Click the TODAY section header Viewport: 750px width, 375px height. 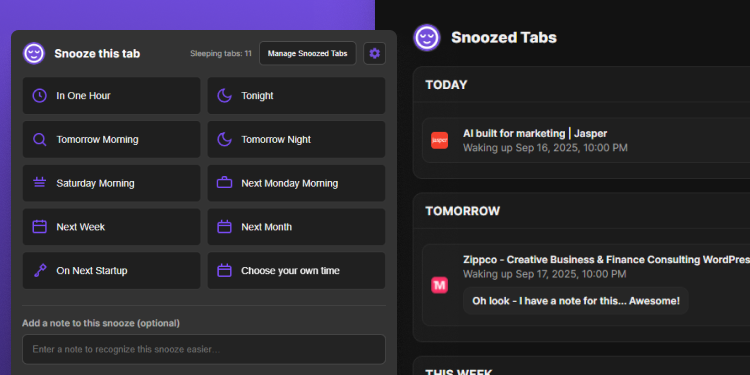pos(446,85)
